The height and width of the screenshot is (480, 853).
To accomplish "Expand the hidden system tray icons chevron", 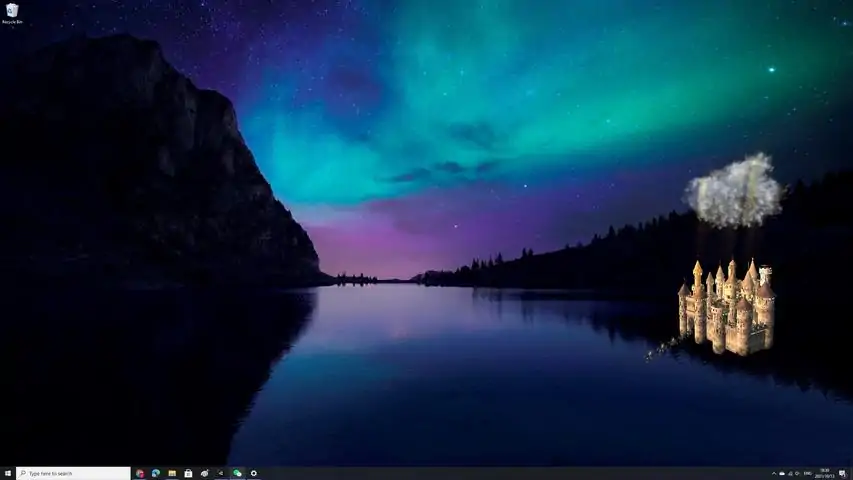I will click(x=773, y=473).
